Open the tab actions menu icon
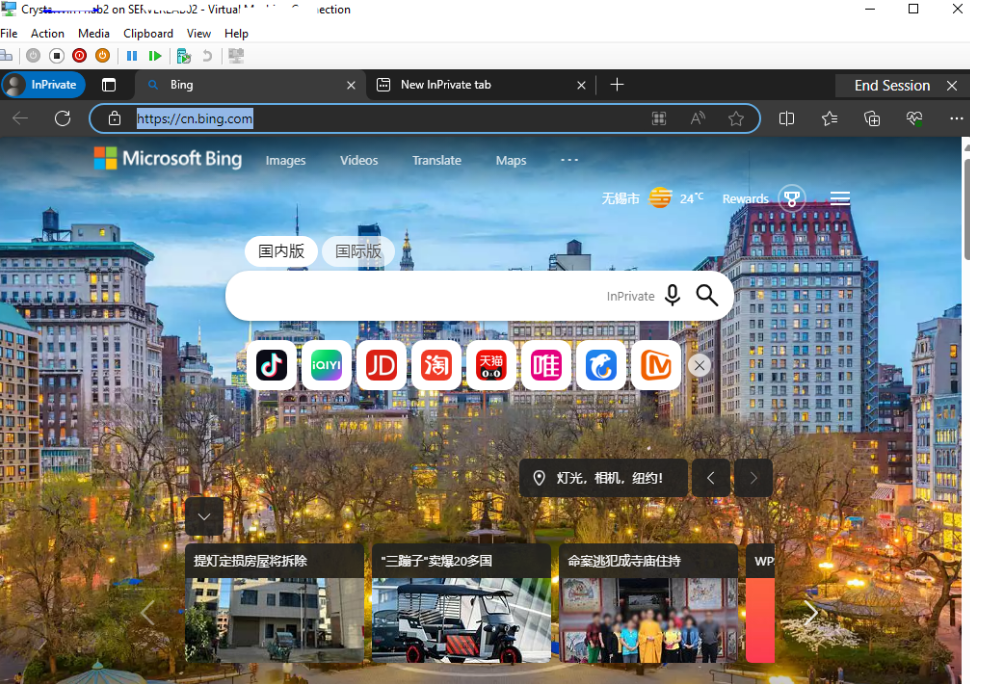 click(109, 85)
